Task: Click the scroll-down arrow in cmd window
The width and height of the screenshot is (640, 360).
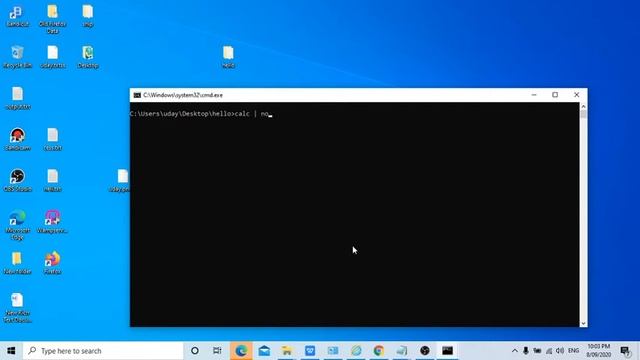Action: (583, 323)
